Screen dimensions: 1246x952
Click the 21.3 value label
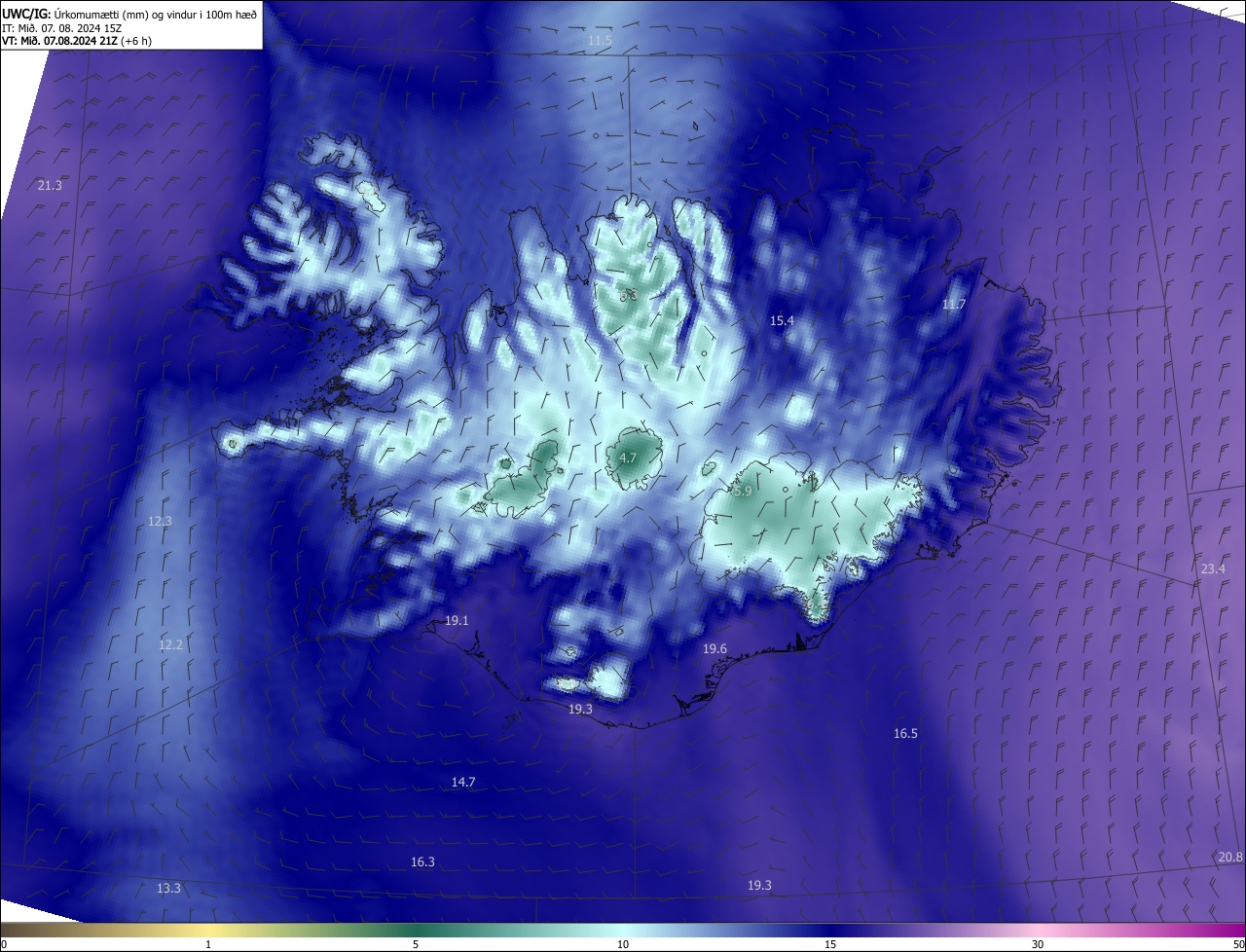(50, 185)
